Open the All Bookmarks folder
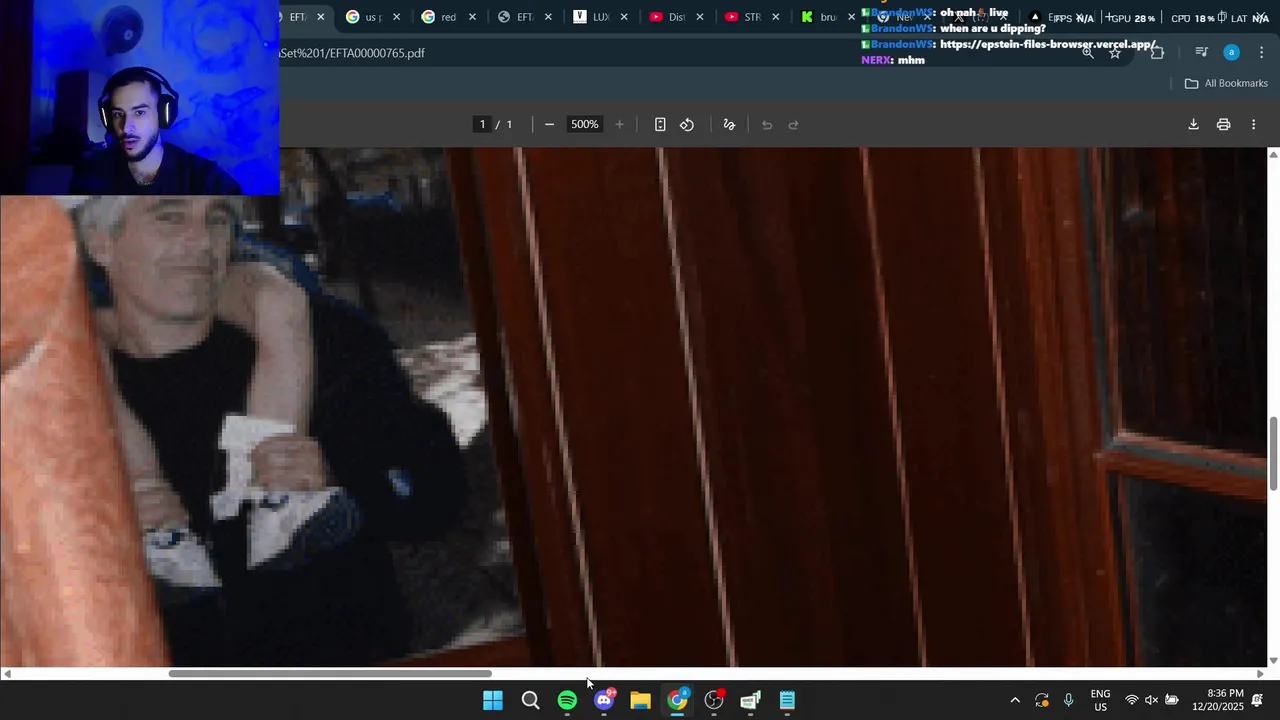This screenshot has width=1280, height=720. tap(1226, 83)
